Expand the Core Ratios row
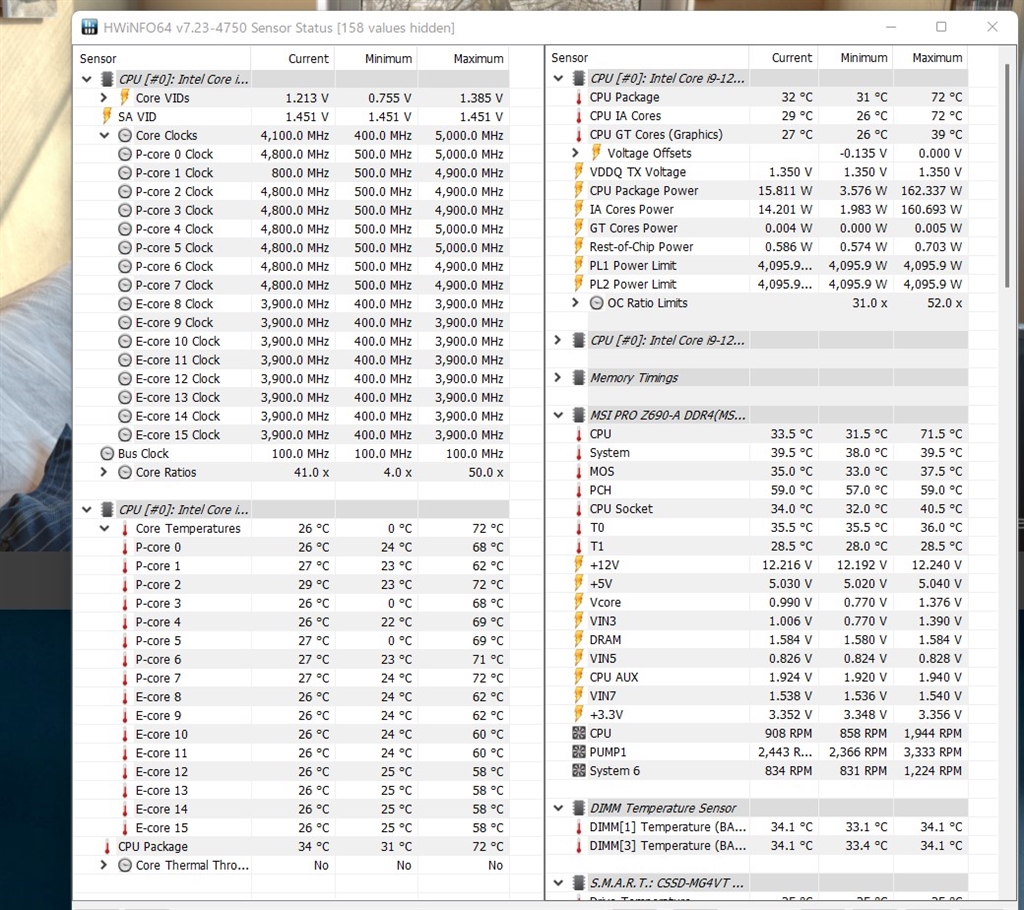The width and height of the screenshot is (1024, 910). (104, 472)
